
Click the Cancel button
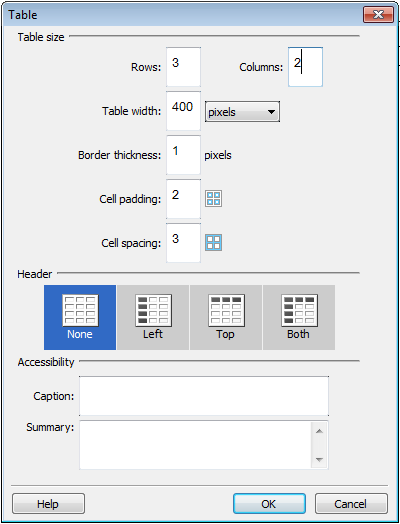[x=351, y=504]
